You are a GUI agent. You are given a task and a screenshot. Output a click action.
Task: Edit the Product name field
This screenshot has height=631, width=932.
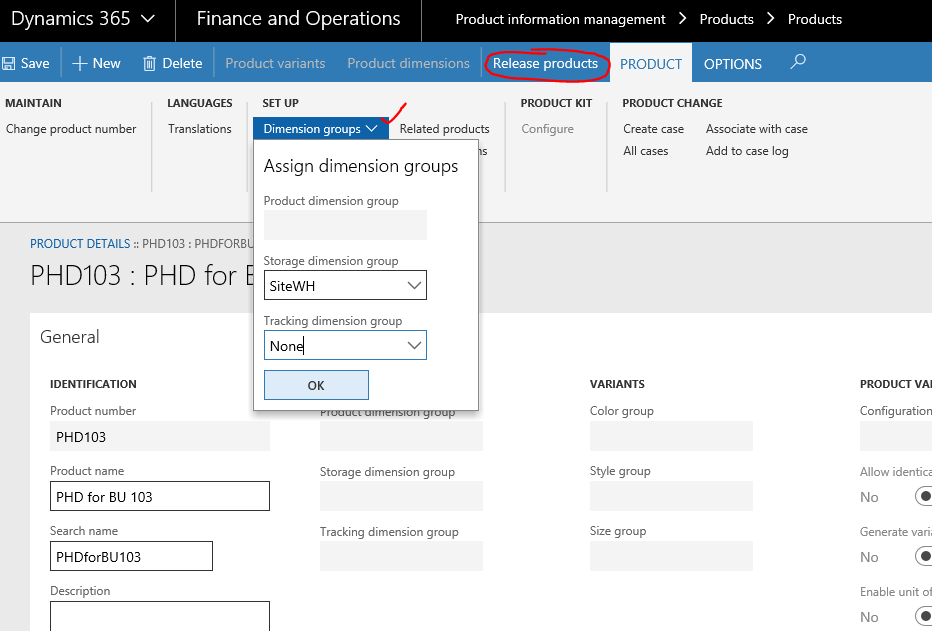[160, 496]
